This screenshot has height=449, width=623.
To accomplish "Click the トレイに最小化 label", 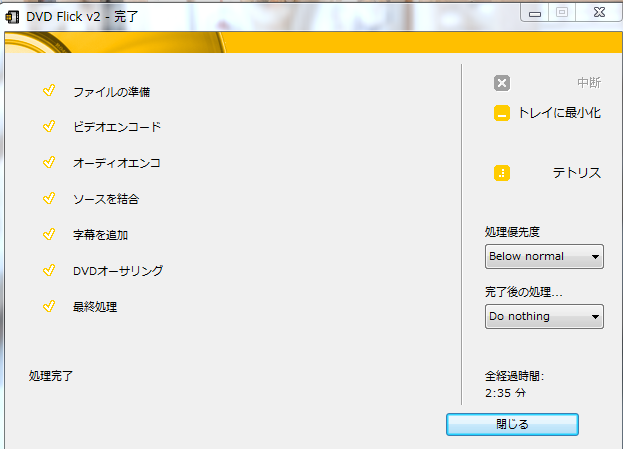I will point(559,113).
